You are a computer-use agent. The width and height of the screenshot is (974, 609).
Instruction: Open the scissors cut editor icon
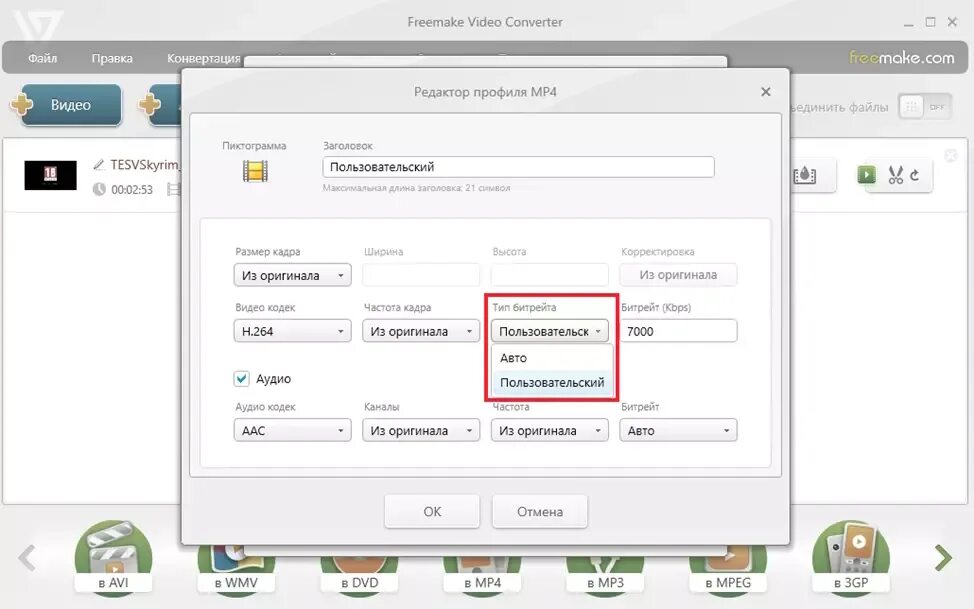pyautogui.click(x=895, y=175)
